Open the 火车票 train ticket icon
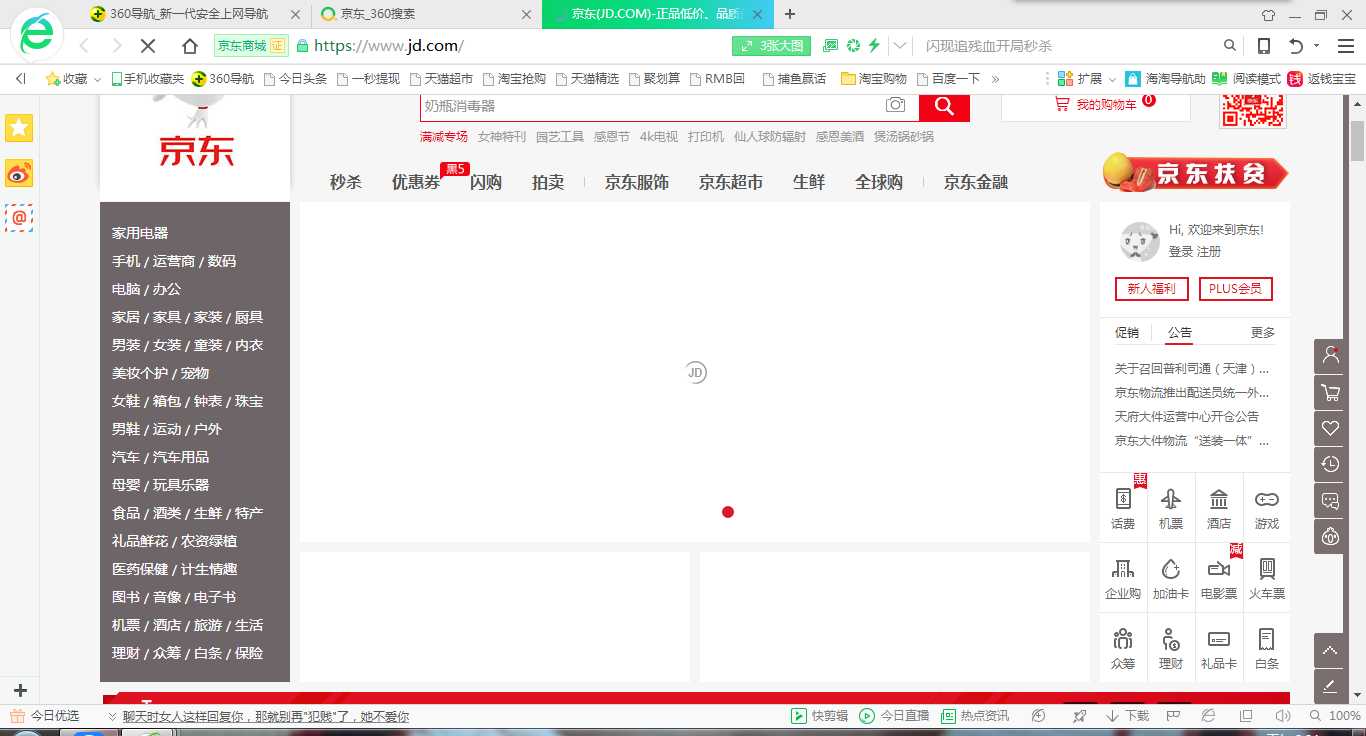The image size is (1366, 736). pos(1267,578)
